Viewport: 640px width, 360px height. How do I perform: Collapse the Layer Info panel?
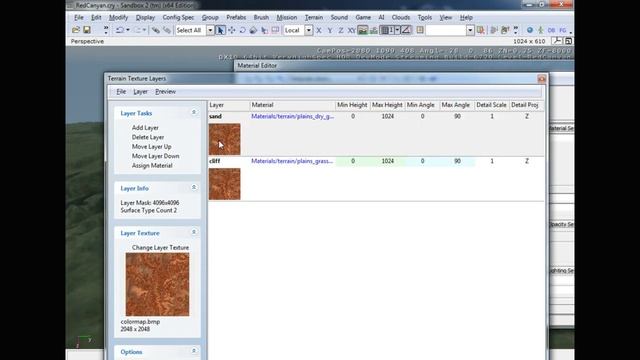click(x=194, y=187)
